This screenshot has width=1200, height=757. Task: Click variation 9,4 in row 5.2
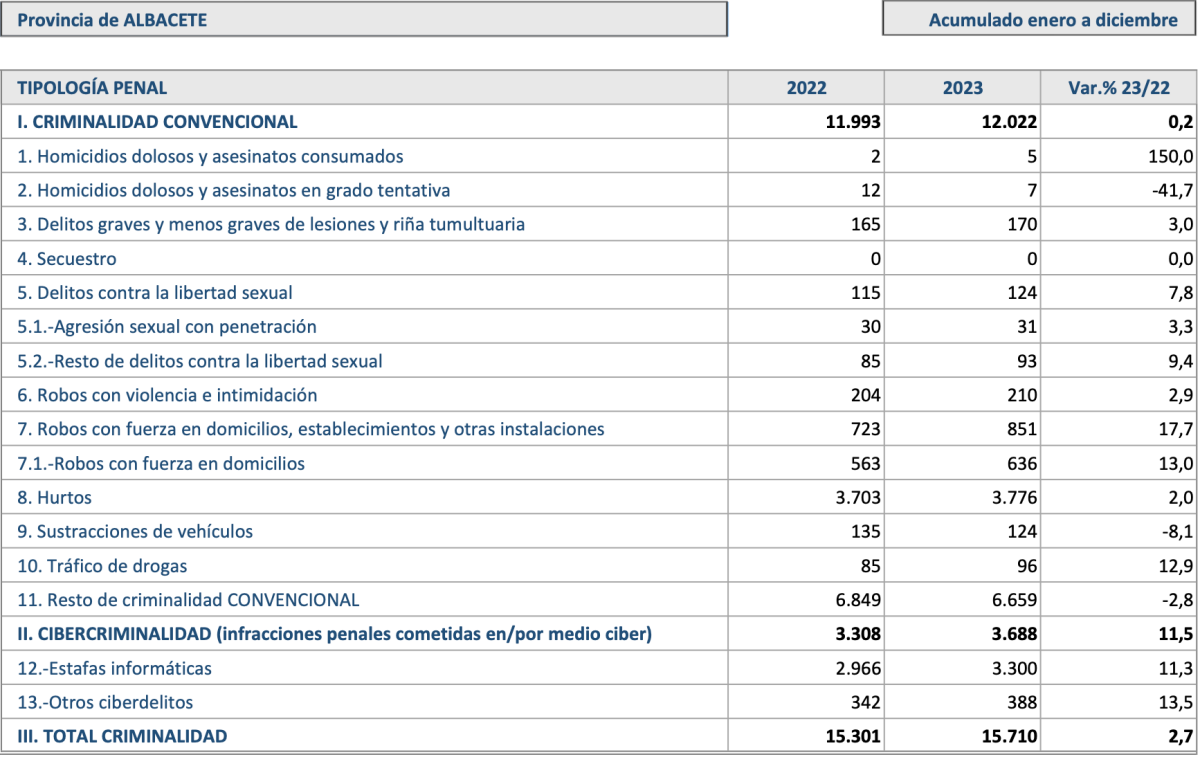coord(1181,360)
